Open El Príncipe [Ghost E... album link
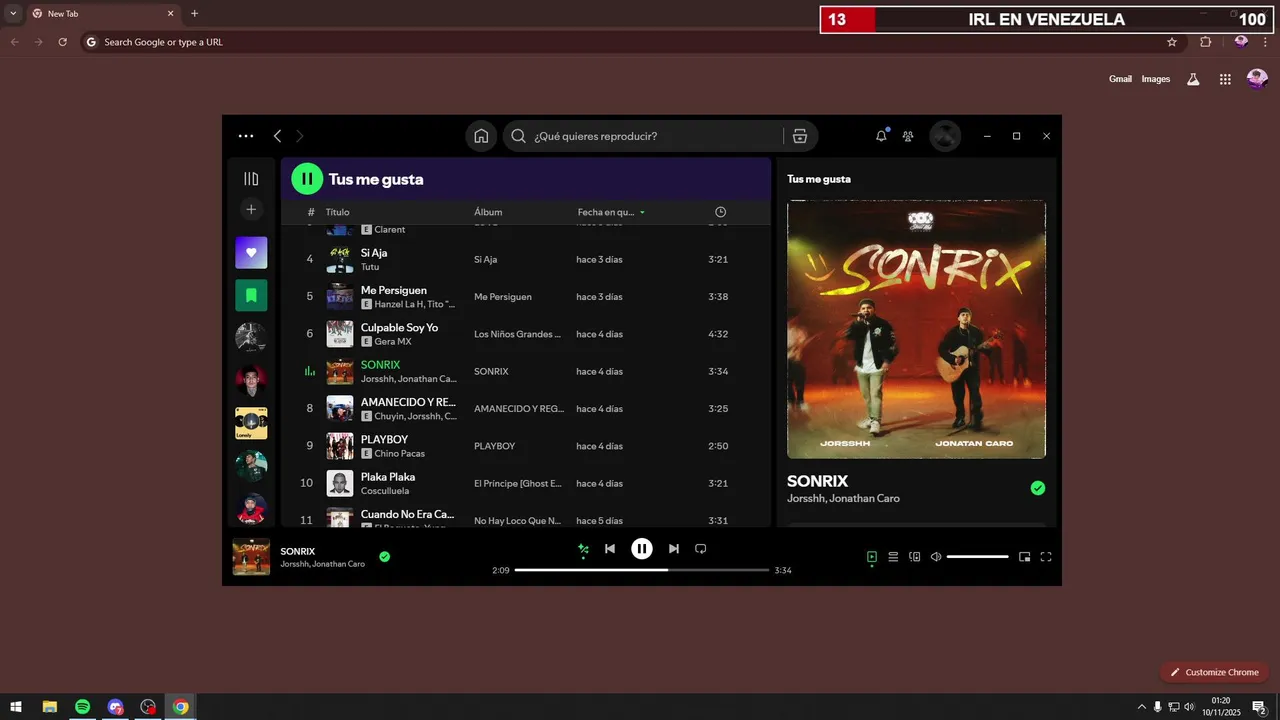 (518, 483)
